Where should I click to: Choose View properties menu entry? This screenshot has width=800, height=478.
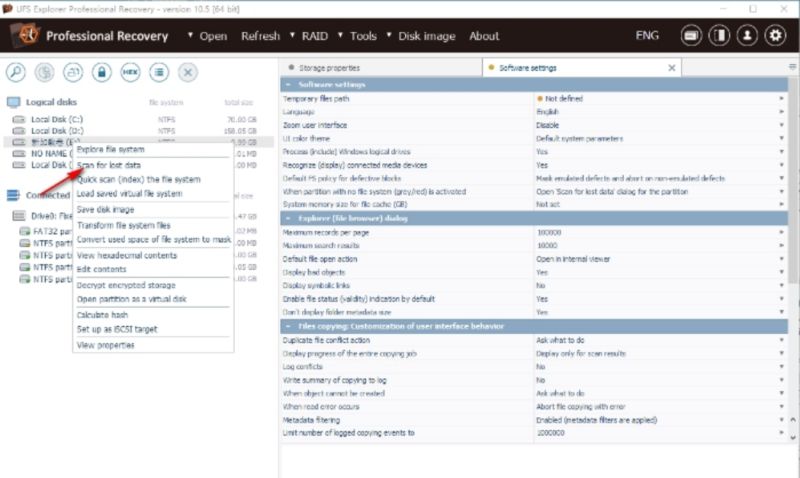106,345
